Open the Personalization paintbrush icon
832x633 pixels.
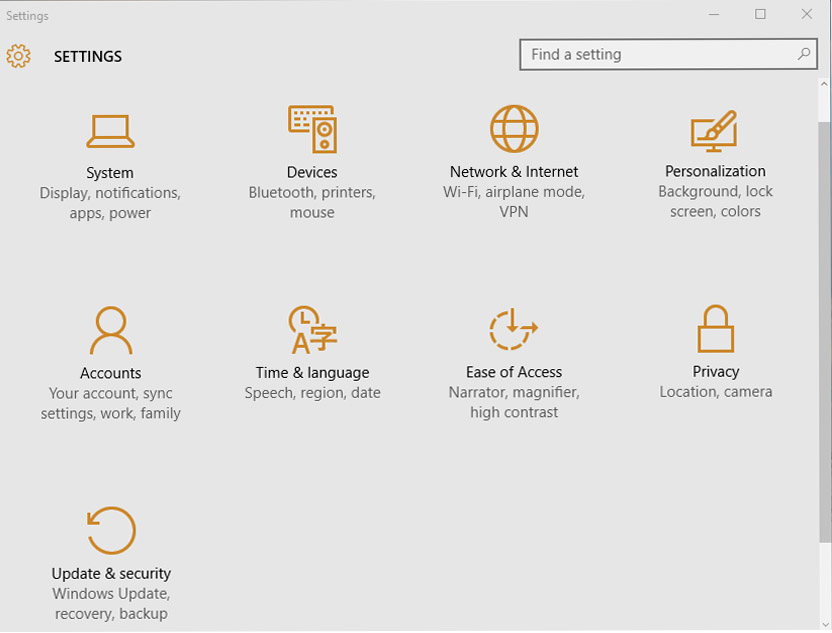click(714, 131)
